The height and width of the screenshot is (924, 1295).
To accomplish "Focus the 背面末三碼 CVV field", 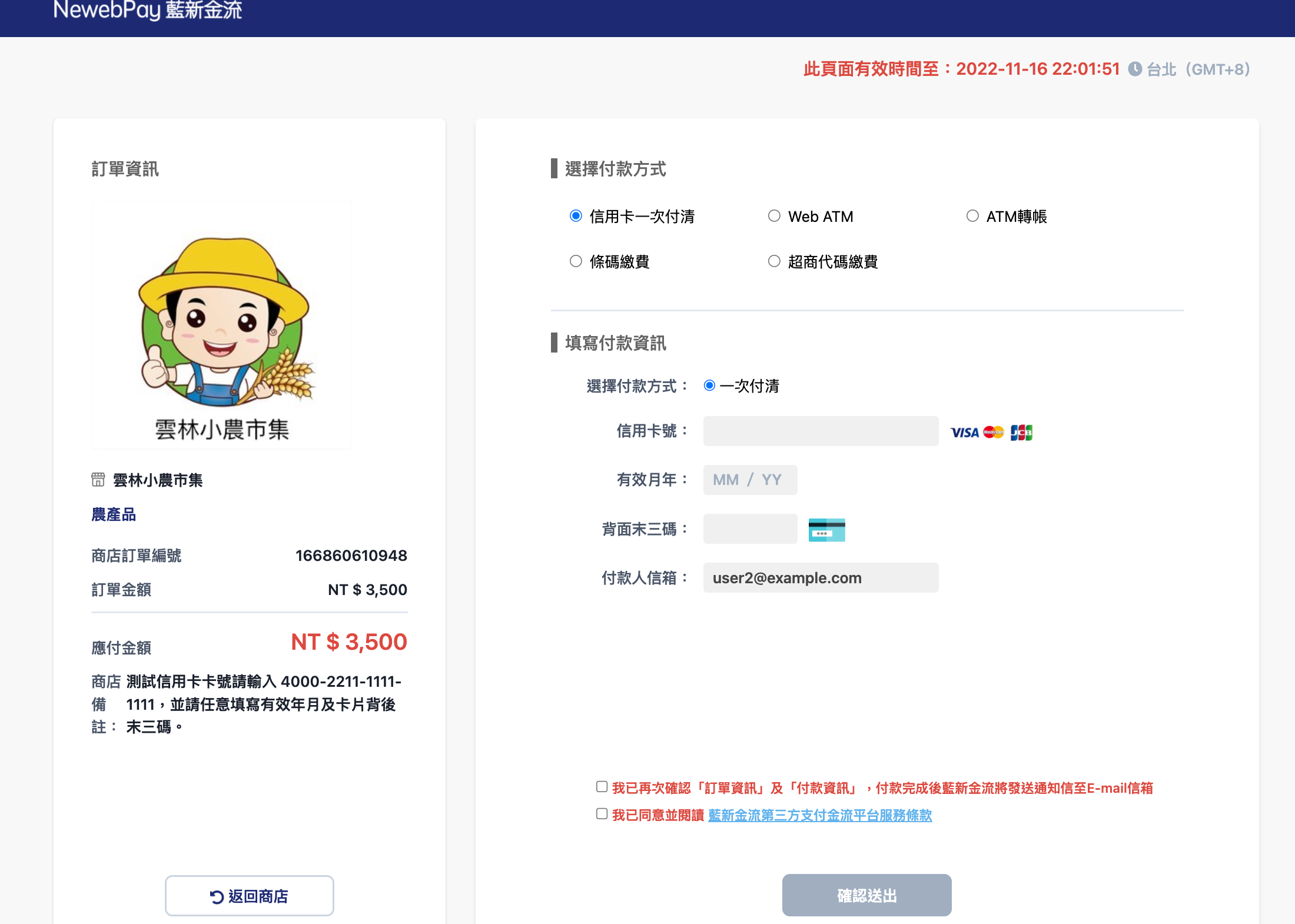I will point(750,529).
